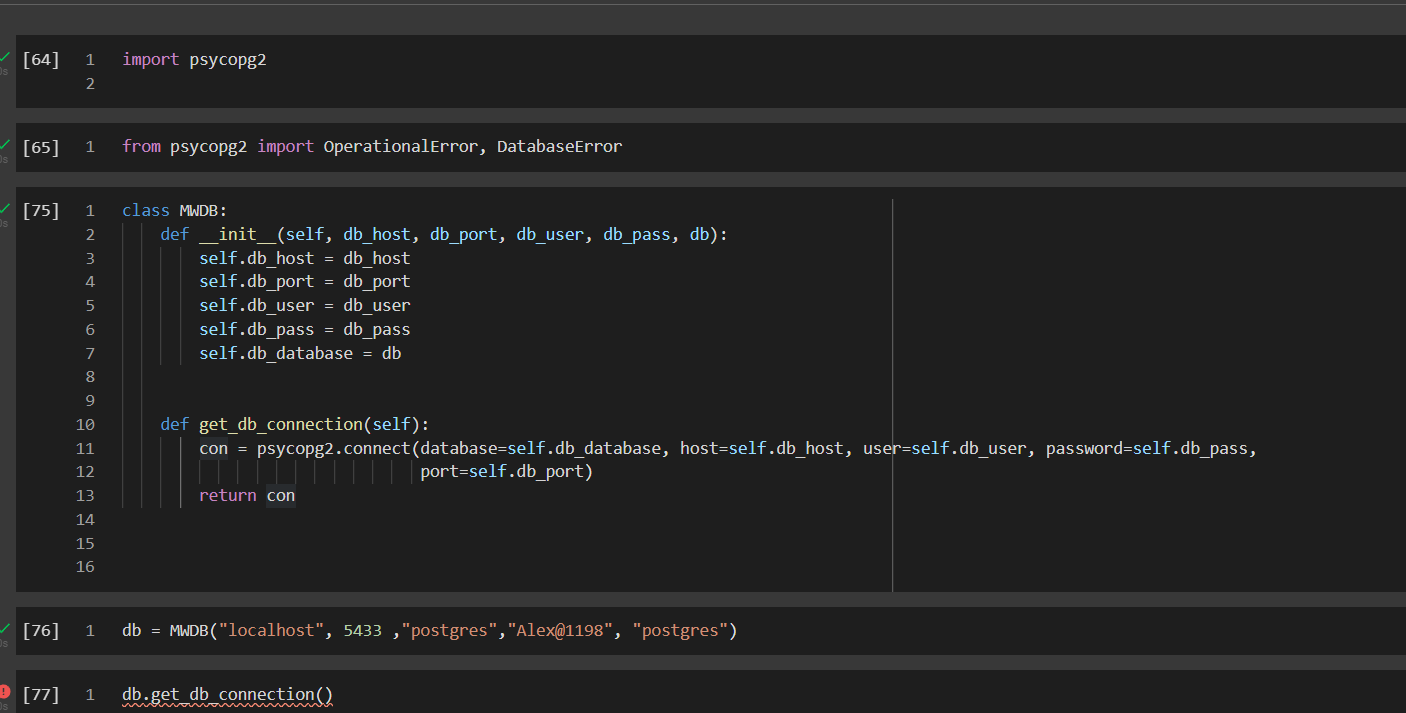Click the underlined db.get_db_connection() call
Screen dimensions: 1406x713
click(x=227, y=695)
